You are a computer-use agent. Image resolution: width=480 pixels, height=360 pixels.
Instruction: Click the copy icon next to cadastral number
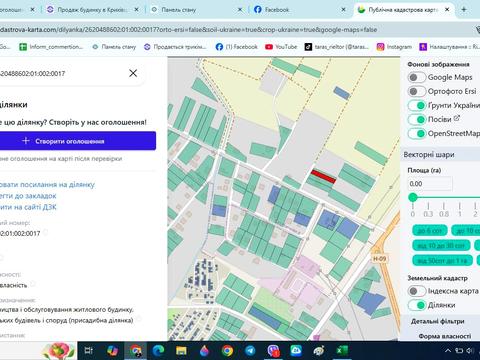45,232
